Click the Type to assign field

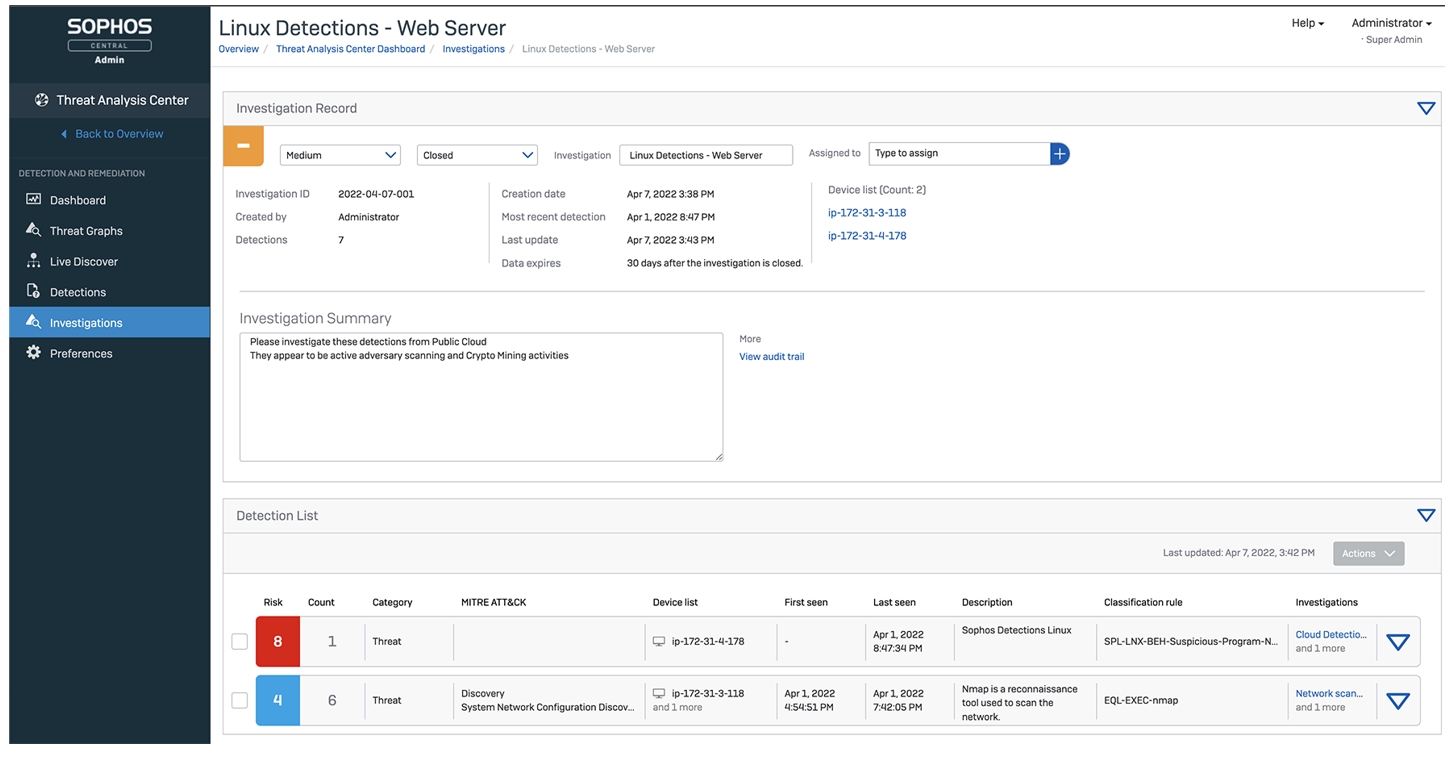(x=959, y=153)
